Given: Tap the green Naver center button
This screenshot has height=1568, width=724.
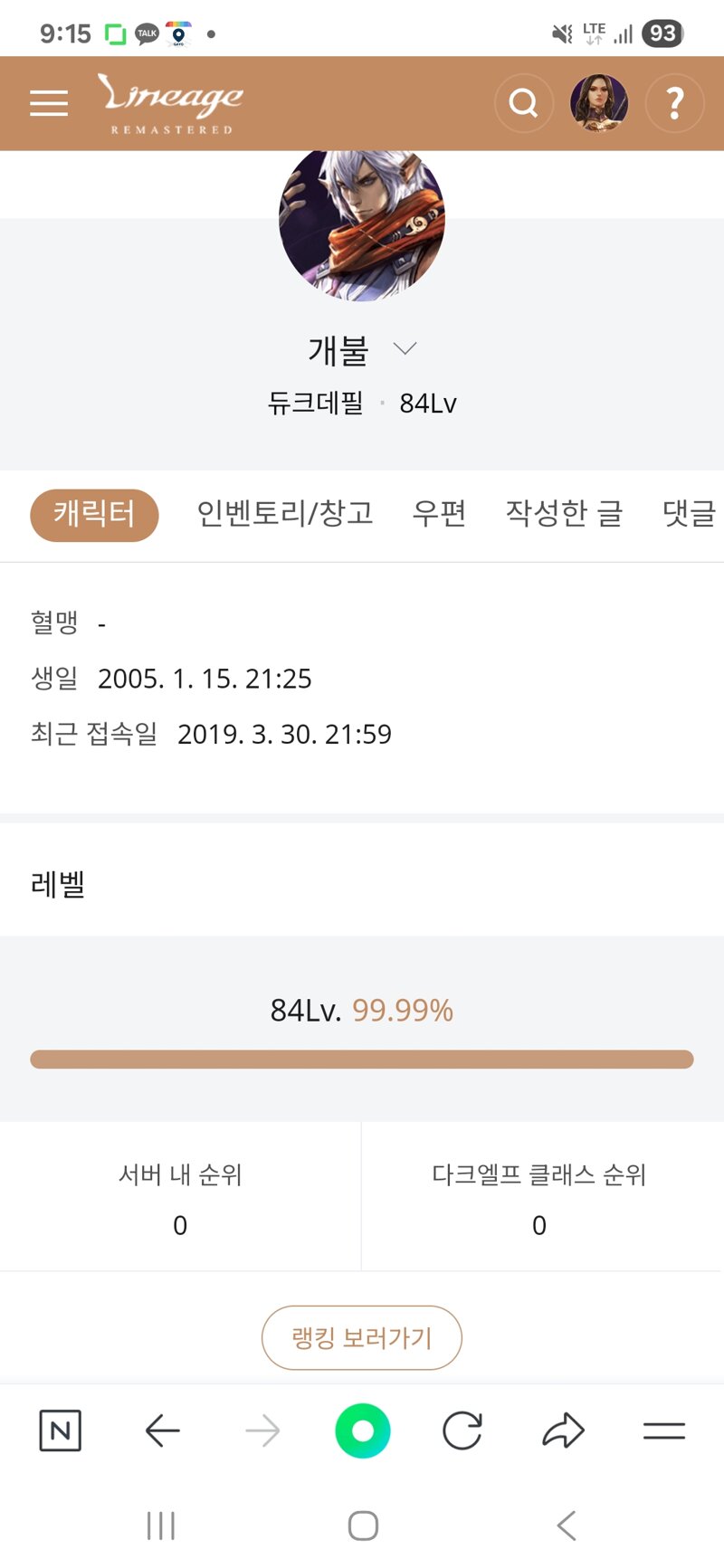Looking at the screenshot, I should coord(362,1430).
